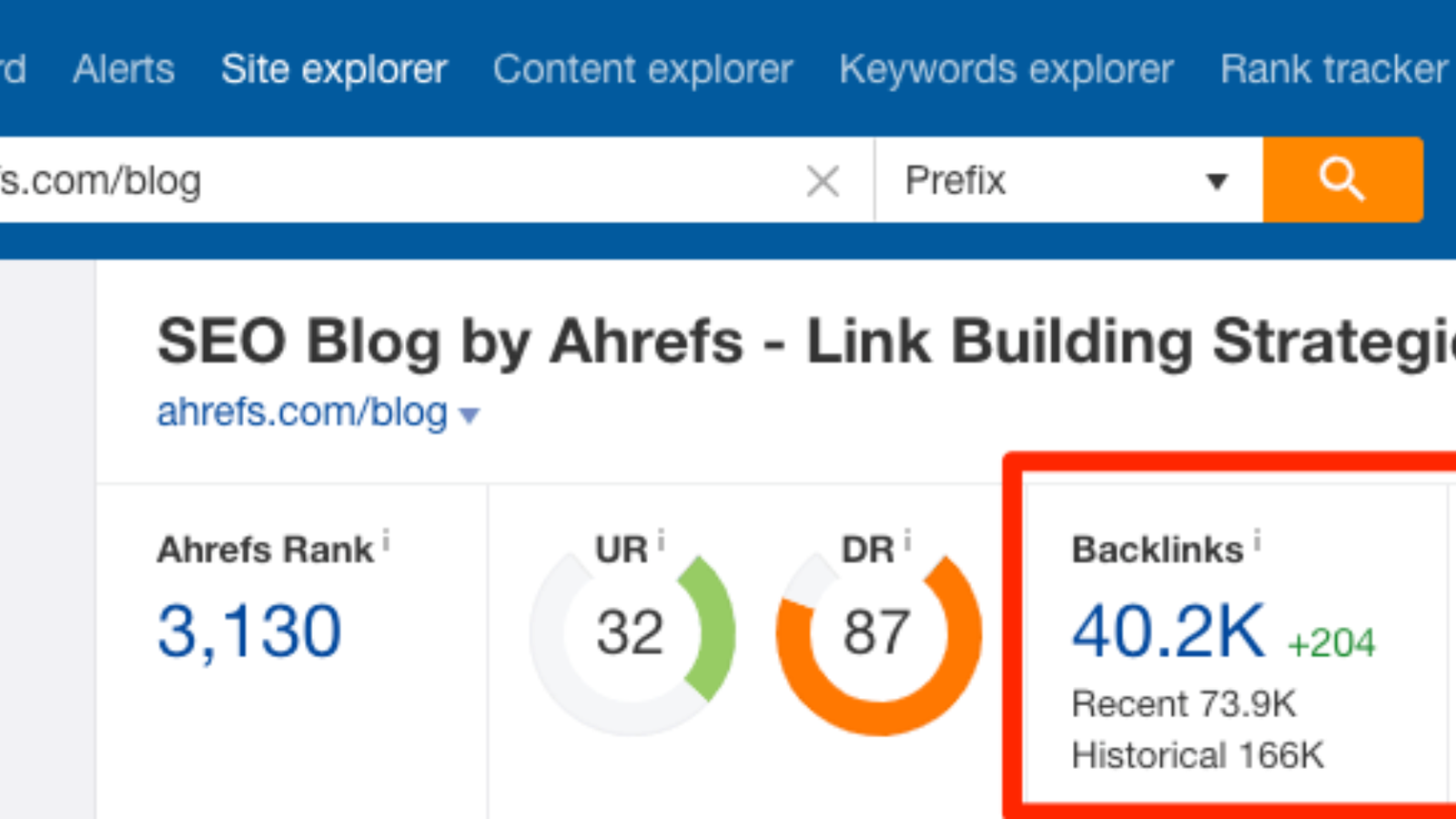The image size is (1456, 819).
Task: Click the SEO Blog by Ahrefs page title
Action: pyautogui.click(x=806, y=342)
